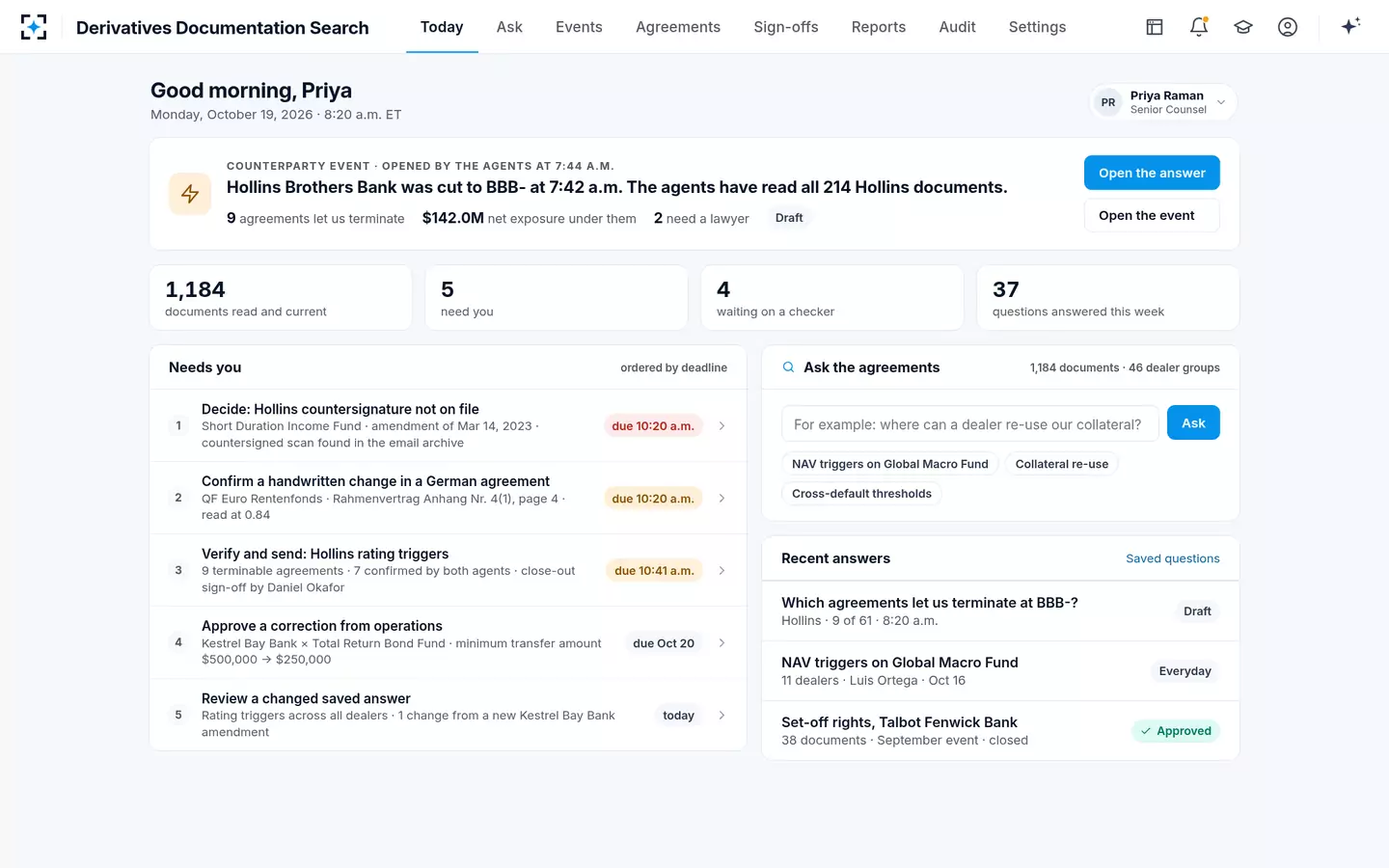This screenshot has width=1389, height=868.
Task: Click the PR avatar initials
Action: (1108, 102)
